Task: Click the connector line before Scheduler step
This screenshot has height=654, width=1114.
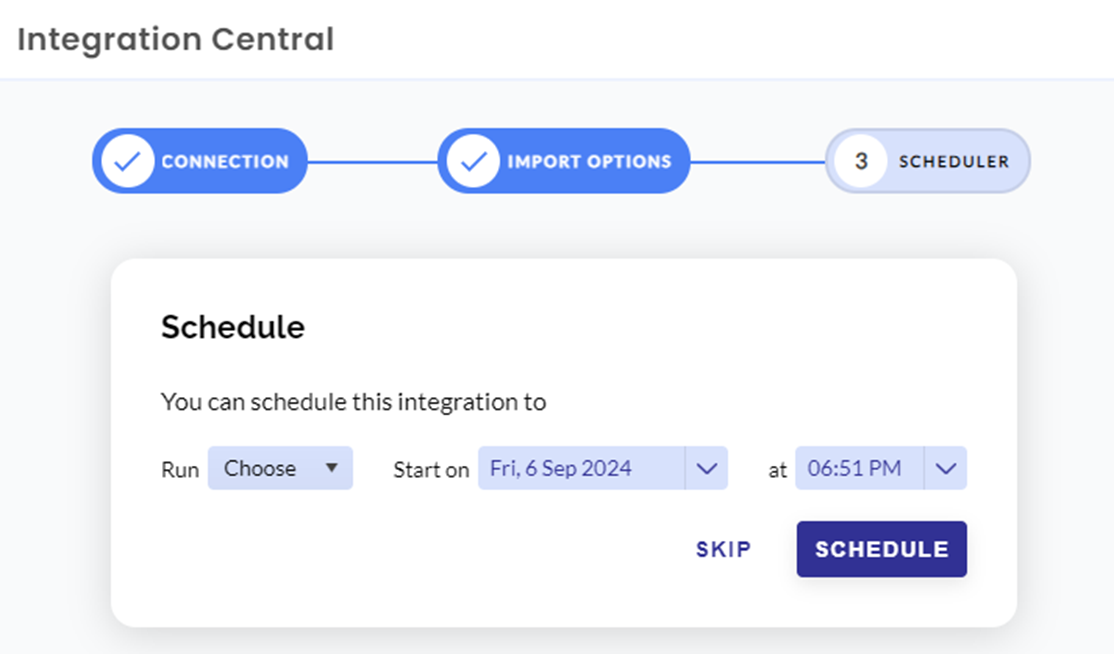Action: 757,162
